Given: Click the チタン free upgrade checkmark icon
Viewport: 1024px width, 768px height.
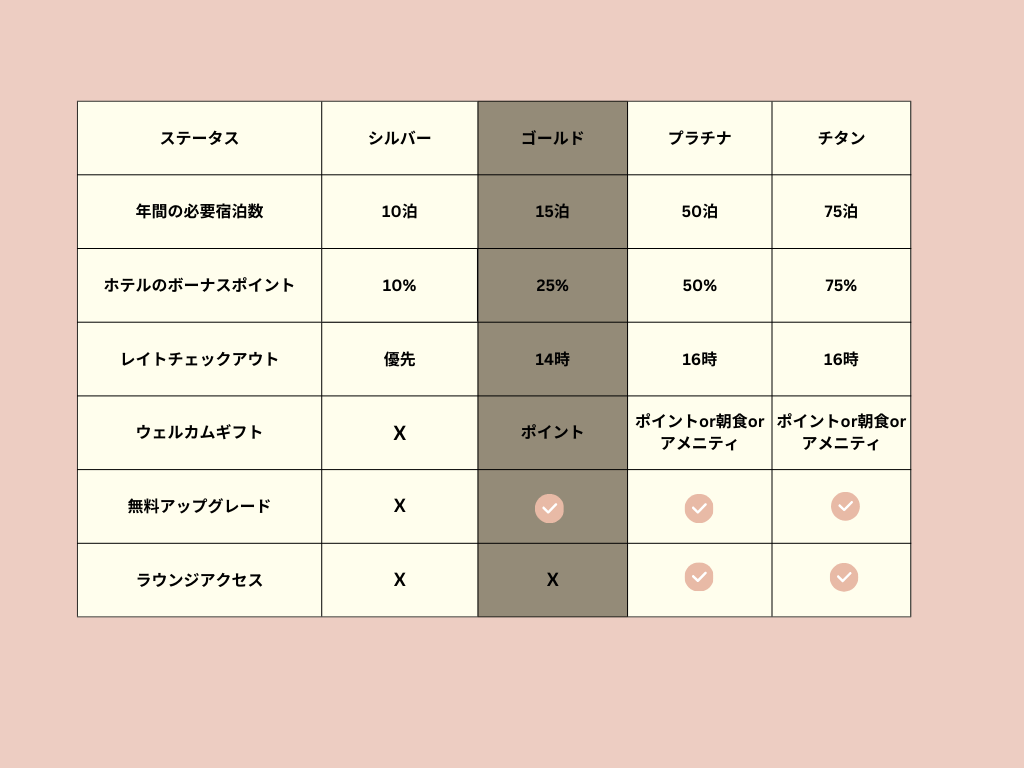Looking at the screenshot, I should coord(845,506).
